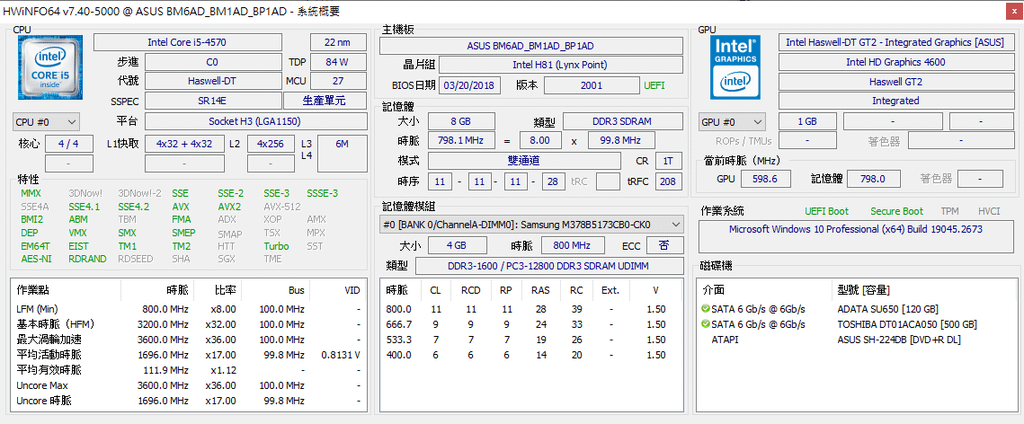Image resolution: width=1024 pixels, height=424 pixels.
Task: Expand the memory module selector Samsung M378B5173CB0-CK0
Action: coord(532,225)
